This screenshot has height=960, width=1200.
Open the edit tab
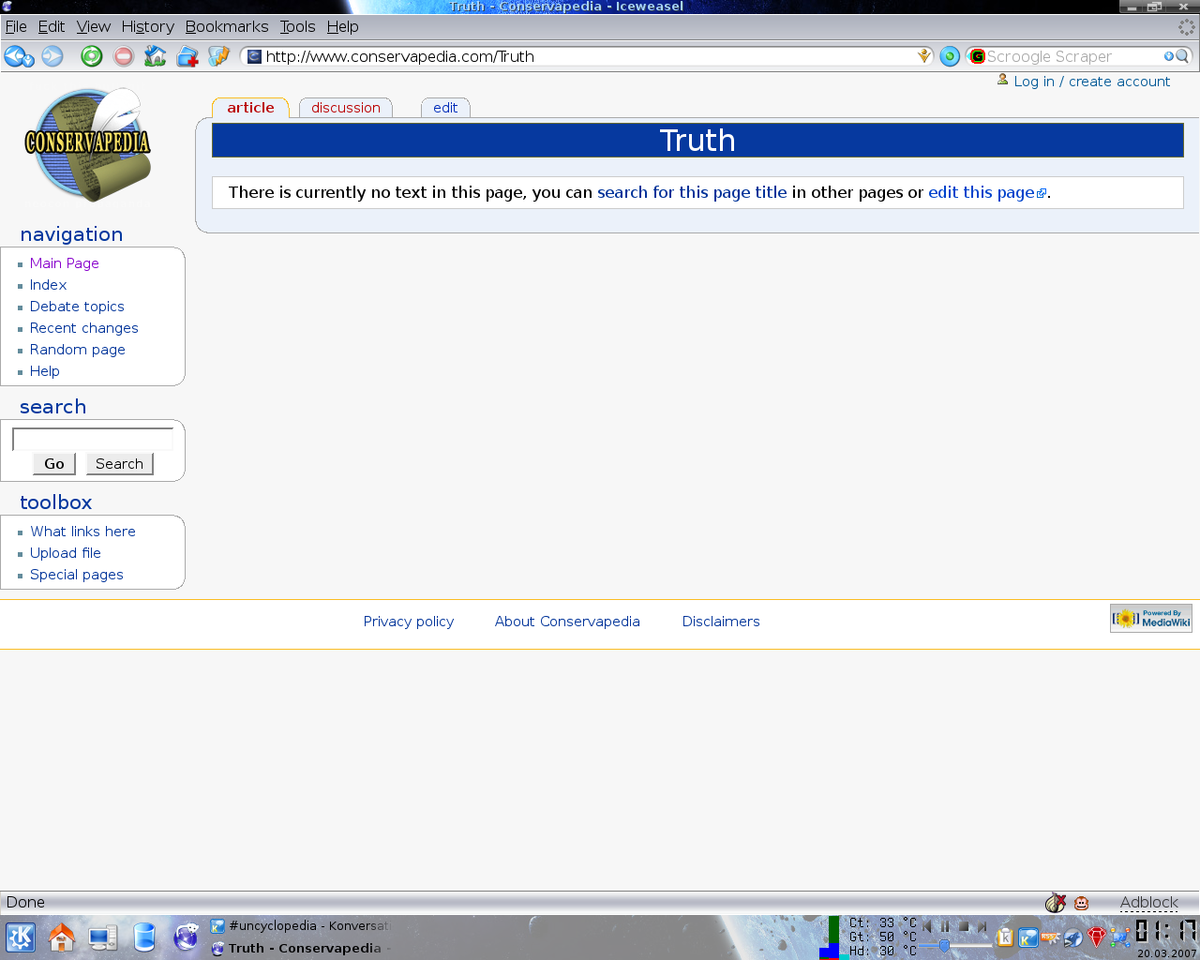coord(445,108)
